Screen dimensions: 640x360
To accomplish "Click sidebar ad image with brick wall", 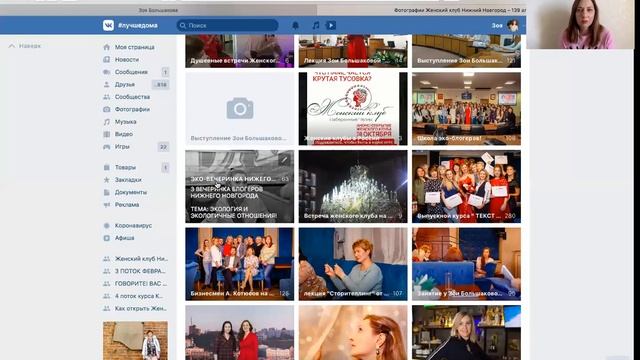I will [136, 340].
